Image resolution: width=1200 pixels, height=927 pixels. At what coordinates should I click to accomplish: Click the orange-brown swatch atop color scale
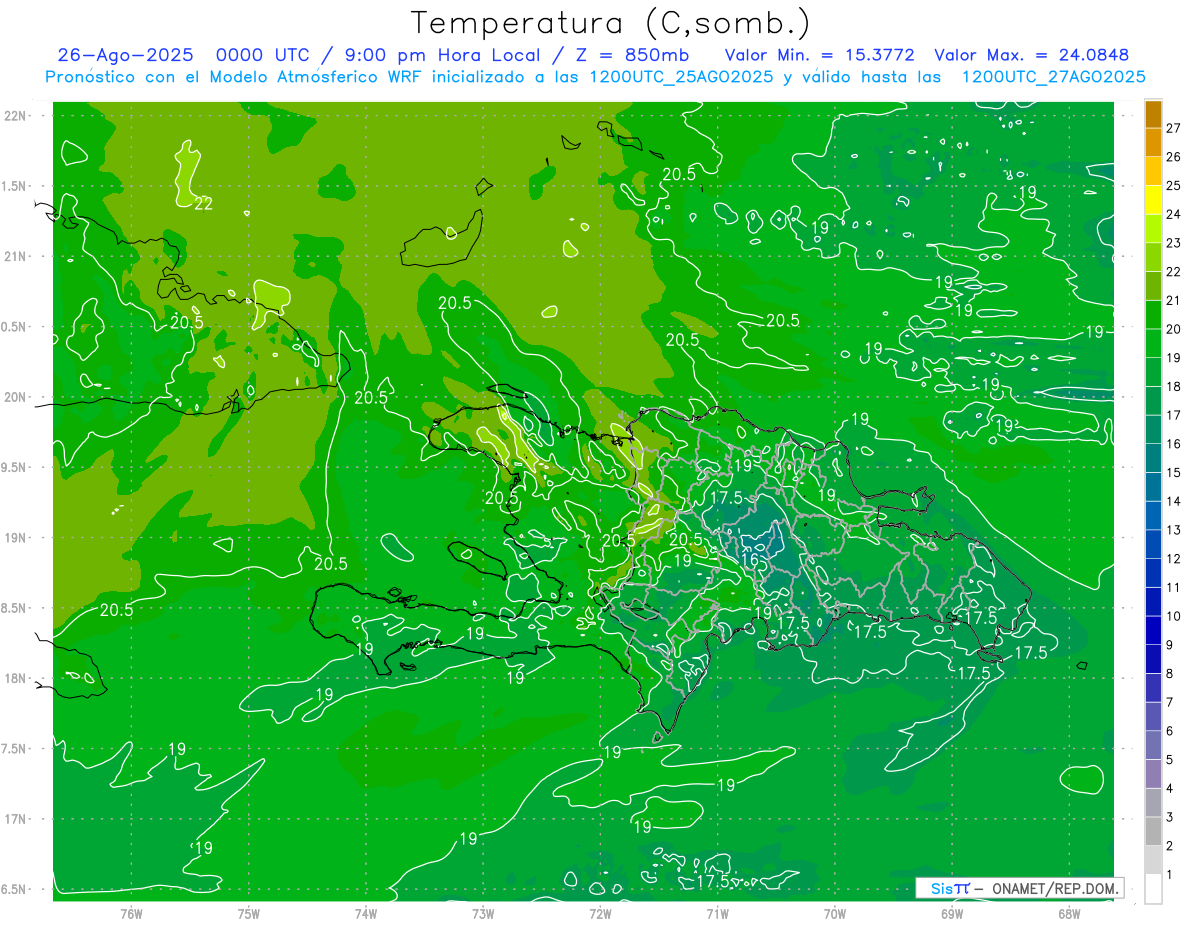click(1153, 114)
